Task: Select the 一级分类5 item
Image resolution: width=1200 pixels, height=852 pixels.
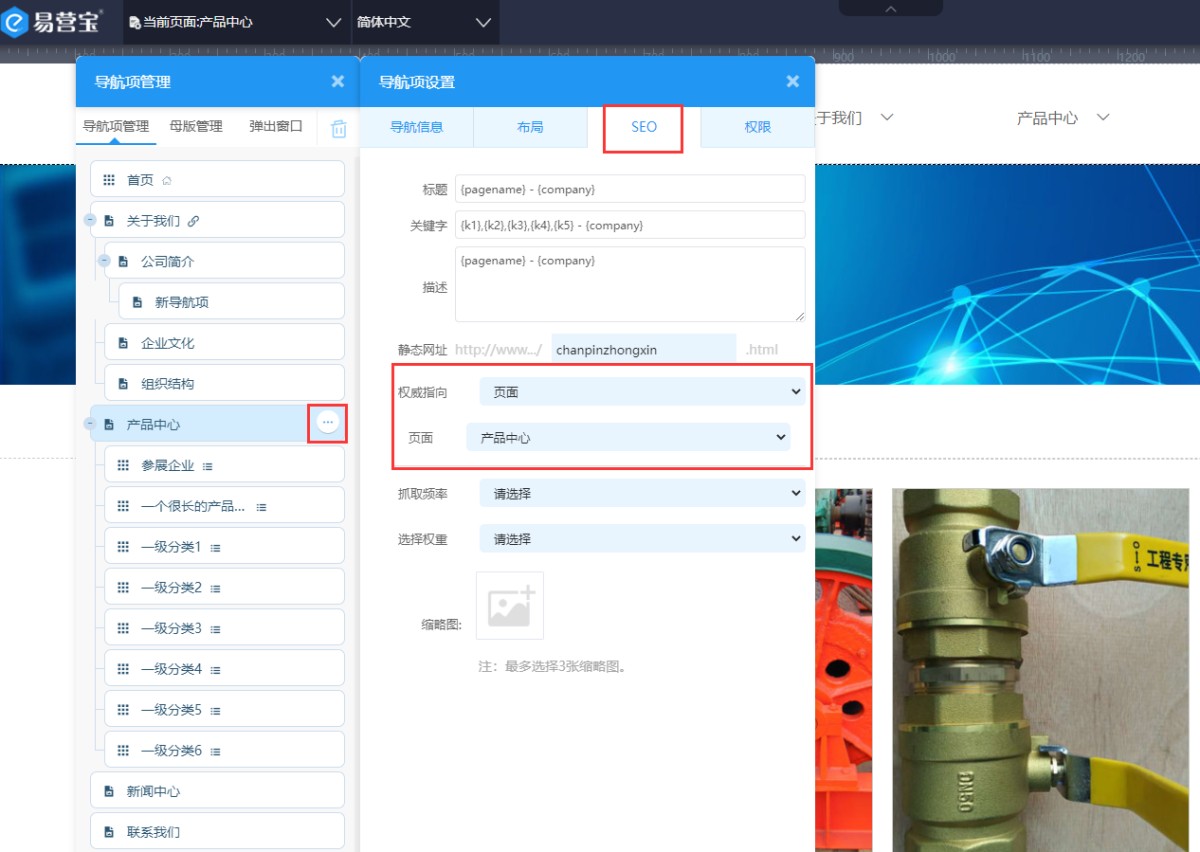Action: click(x=224, y=710)
